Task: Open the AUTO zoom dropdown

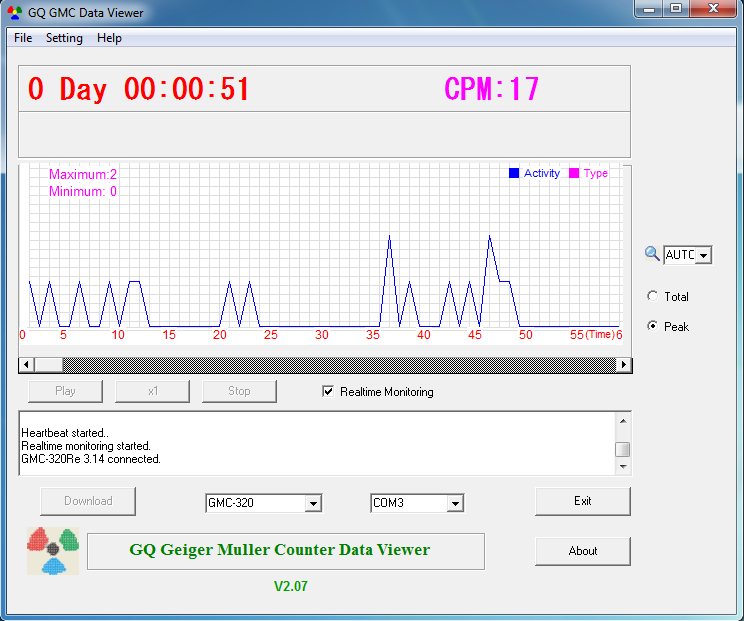Action: click(704, 255)
